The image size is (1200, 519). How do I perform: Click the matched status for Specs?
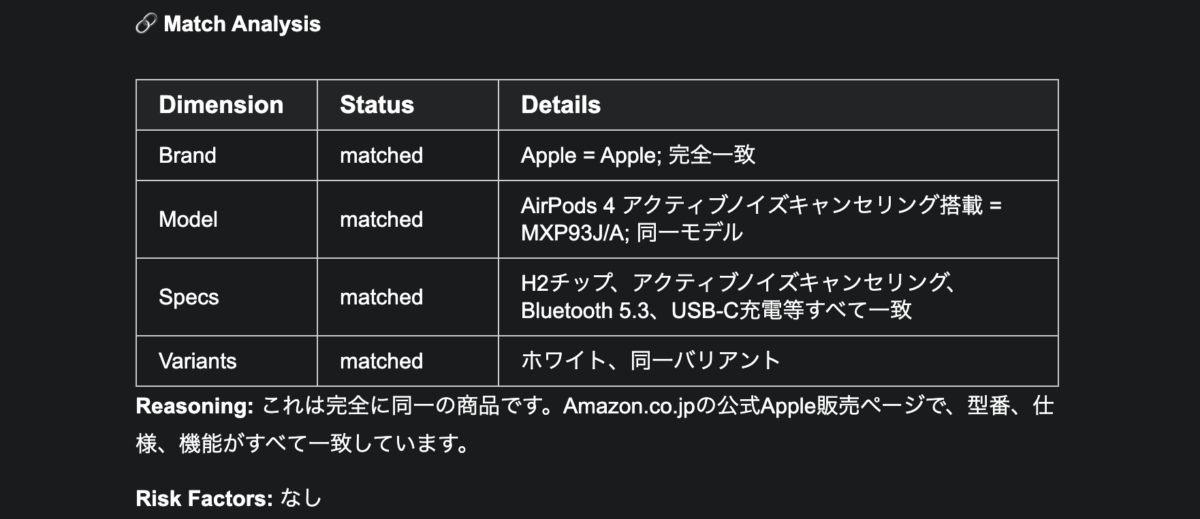click(x=381, y=297)
